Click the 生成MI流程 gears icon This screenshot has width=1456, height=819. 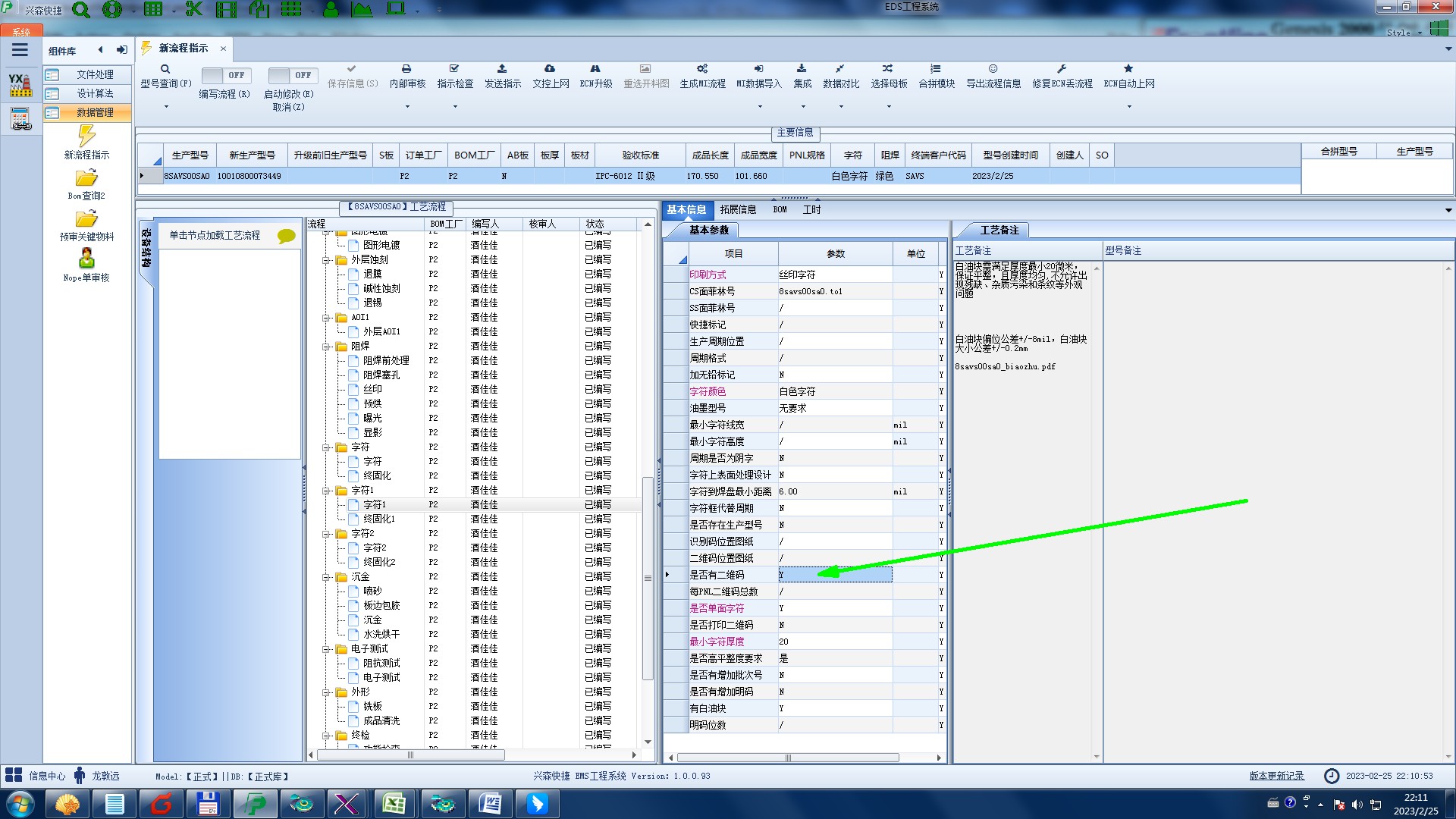pos(702,69)
